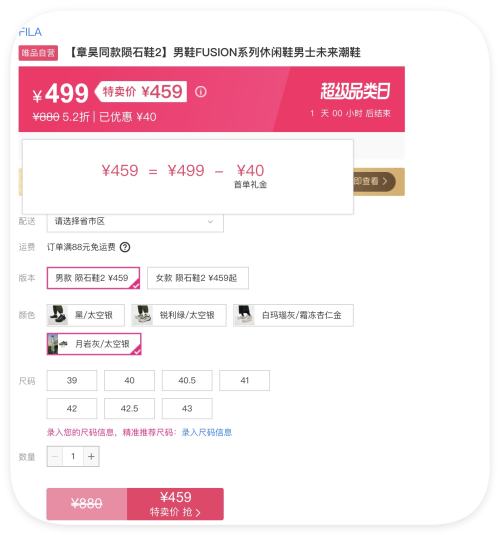Image resolution: width=500 pixels, height=535 pixels.
Task: Click the ¥459 特卖价 抢 buy button
Action: pos(175,504)
